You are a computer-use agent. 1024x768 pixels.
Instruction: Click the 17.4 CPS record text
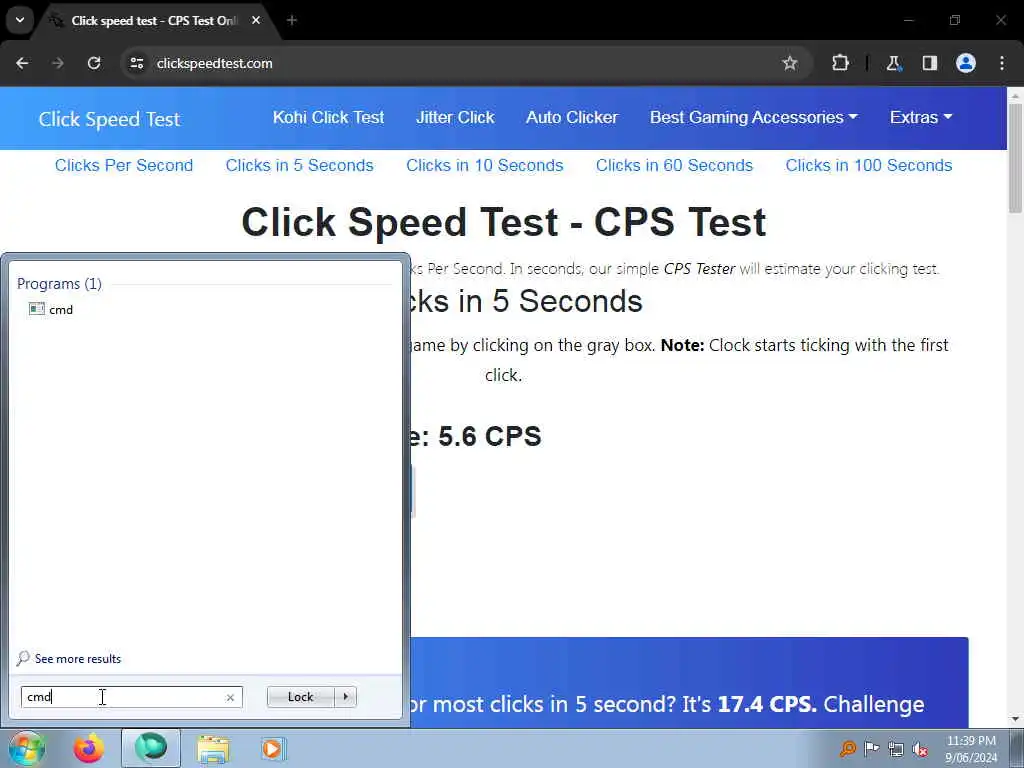click(x=767, y=704)
